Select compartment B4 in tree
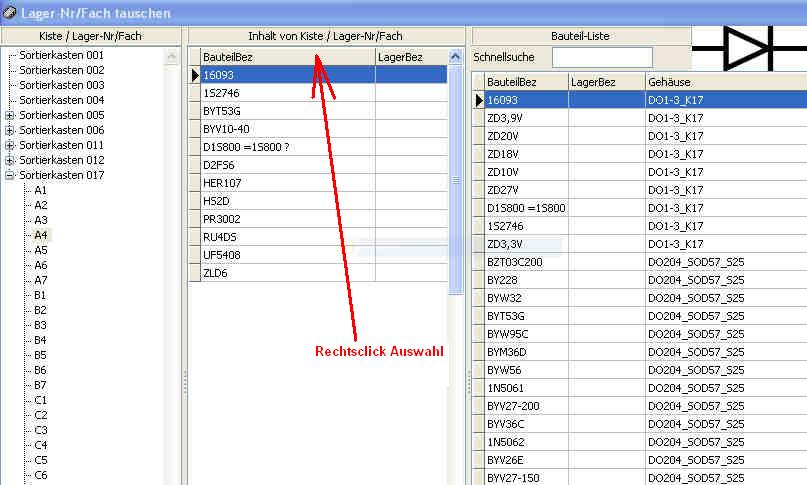807x485 pixels. click(x=40, y=340)
